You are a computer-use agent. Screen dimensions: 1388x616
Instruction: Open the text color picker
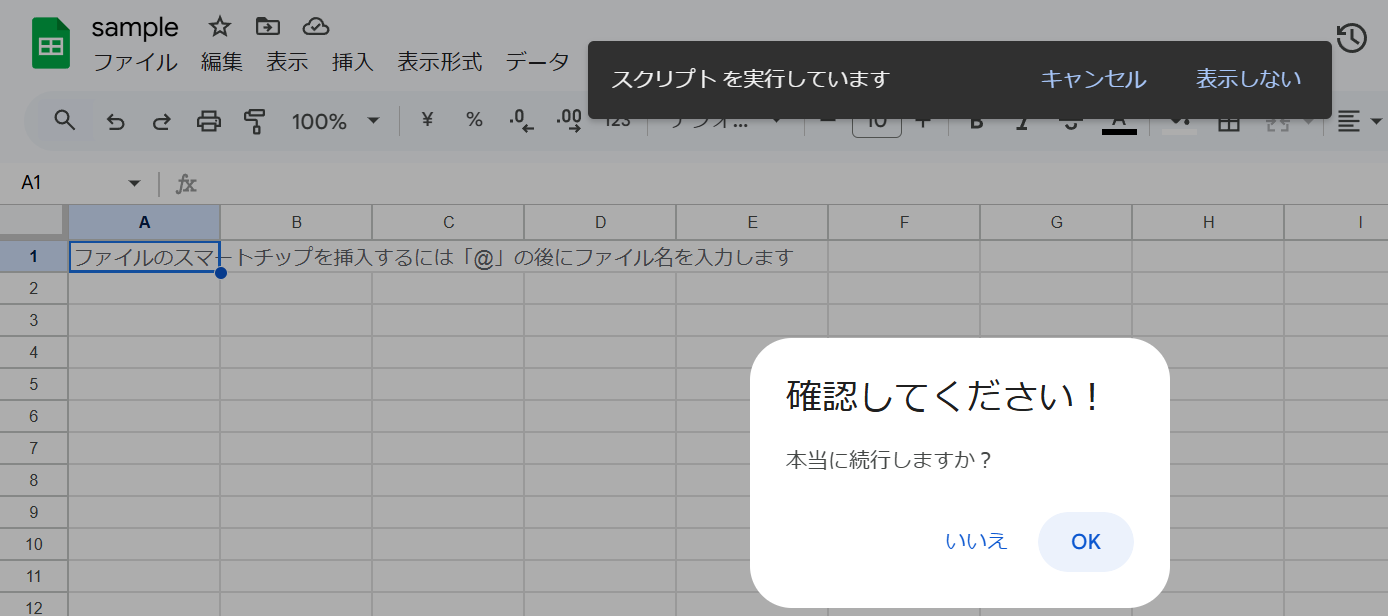coord(1119,120)
